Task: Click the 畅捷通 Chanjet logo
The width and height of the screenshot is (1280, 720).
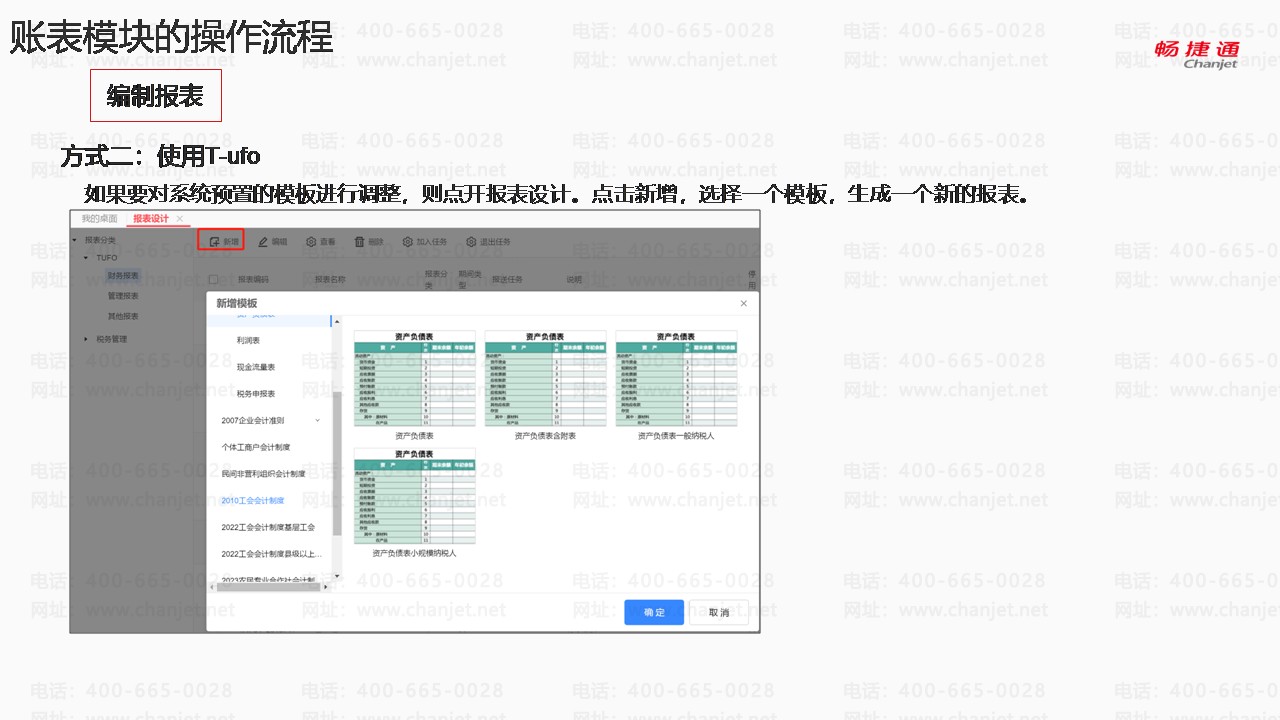Action: pos(1196,54)
